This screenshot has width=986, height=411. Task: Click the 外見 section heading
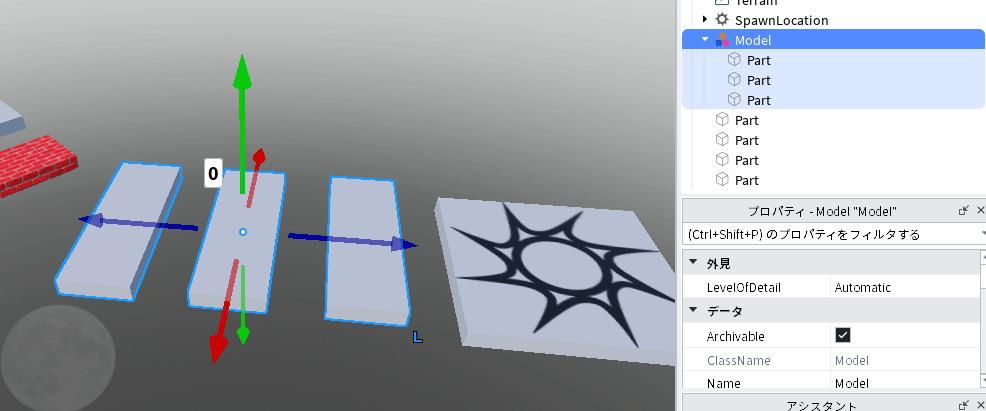coord(718,263)
